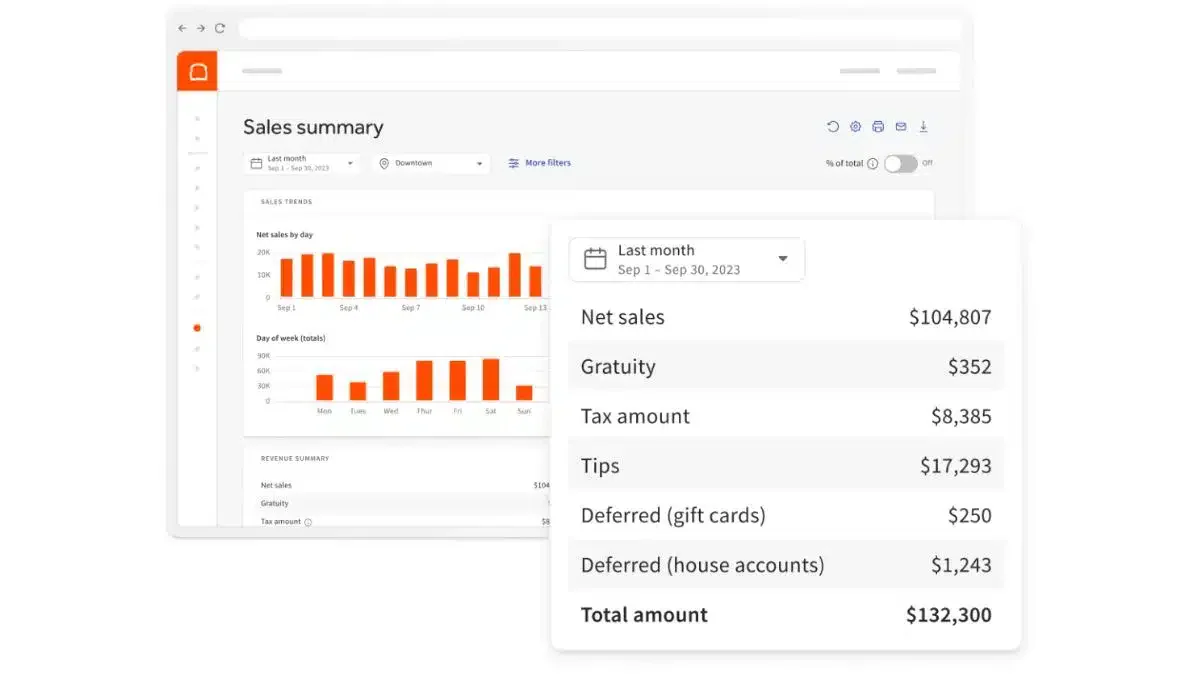Email the report via envelope icon

point(901,127)
